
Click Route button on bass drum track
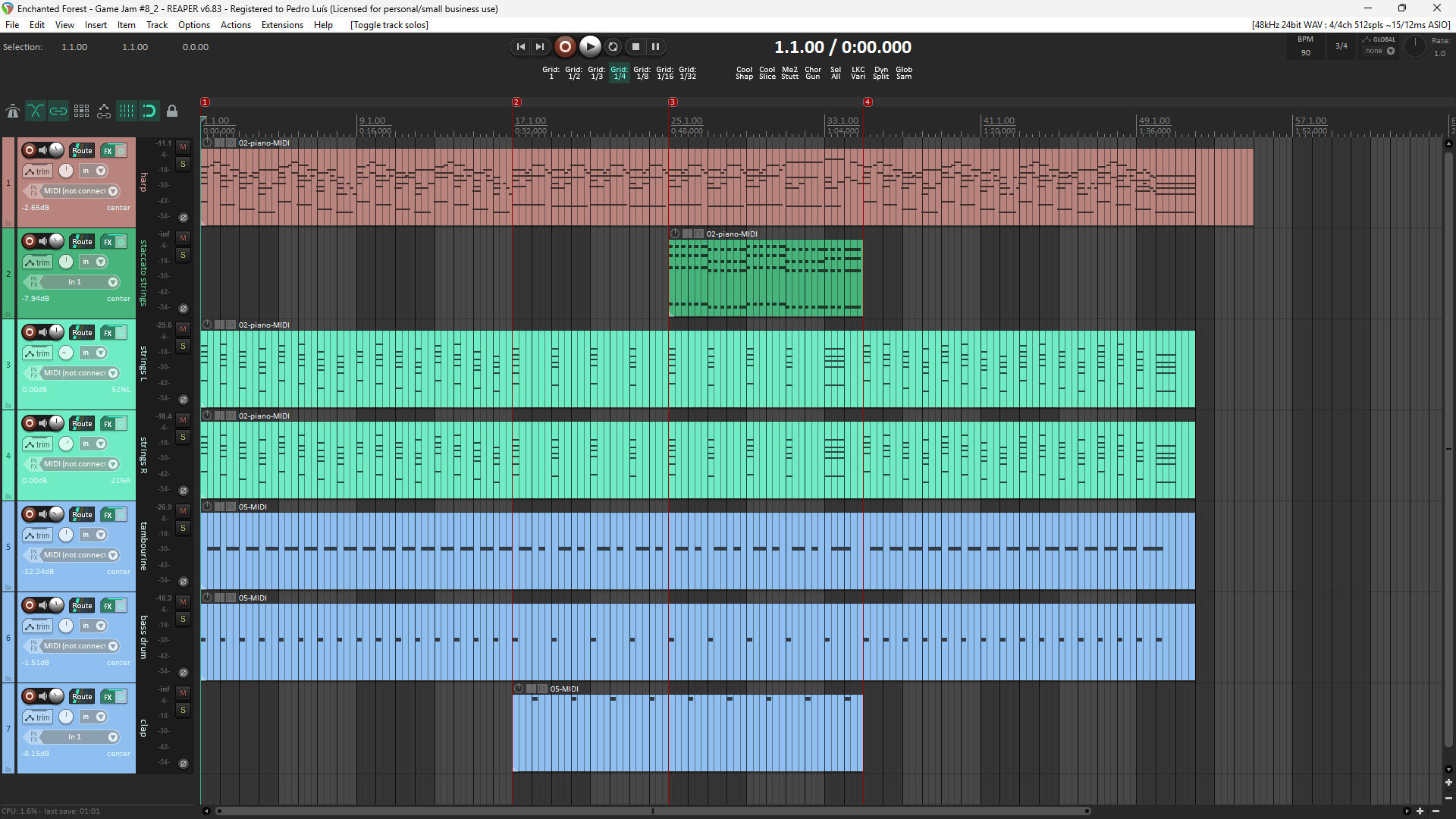[x=82, y=606]
